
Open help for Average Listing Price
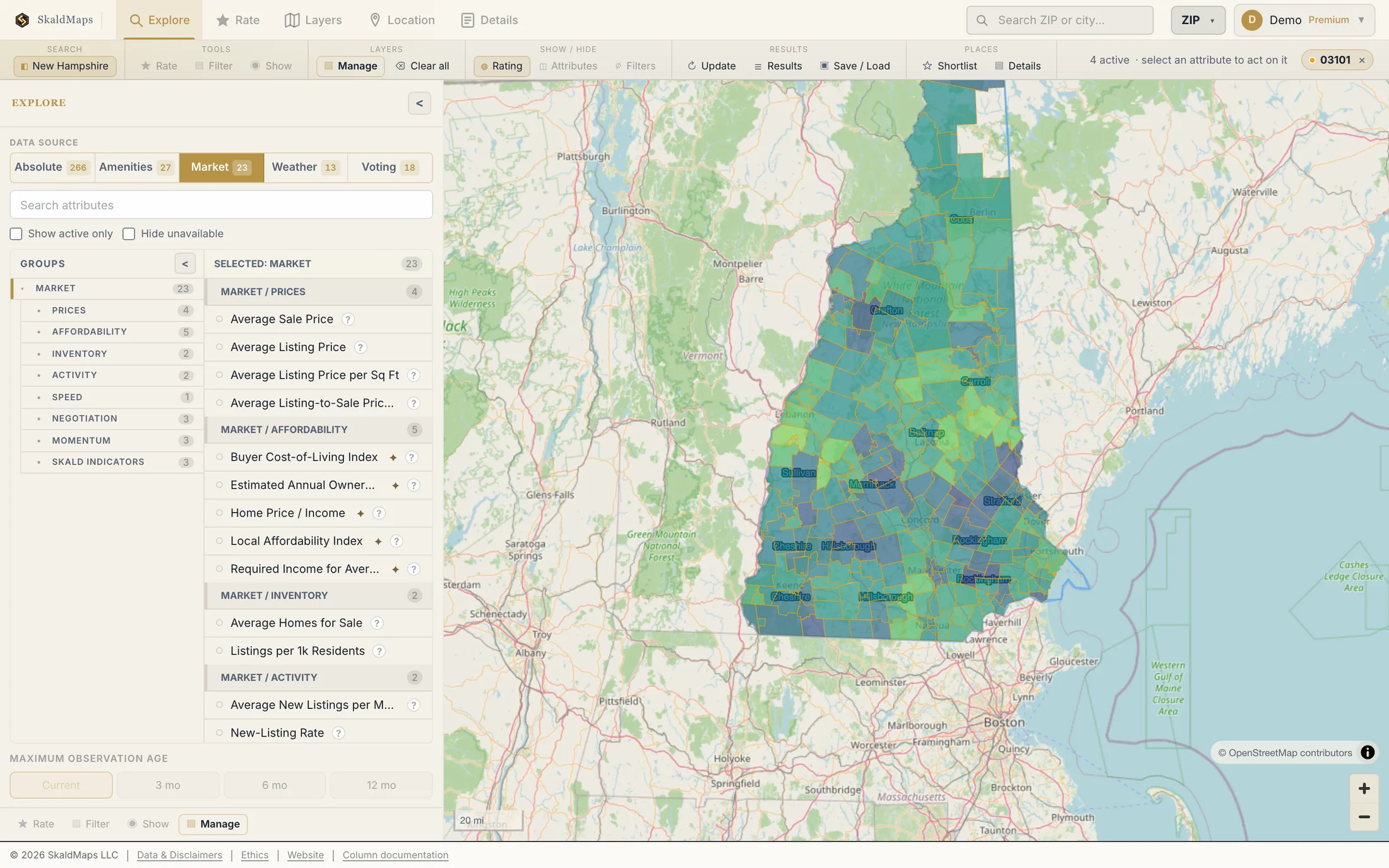pos(360,347)
